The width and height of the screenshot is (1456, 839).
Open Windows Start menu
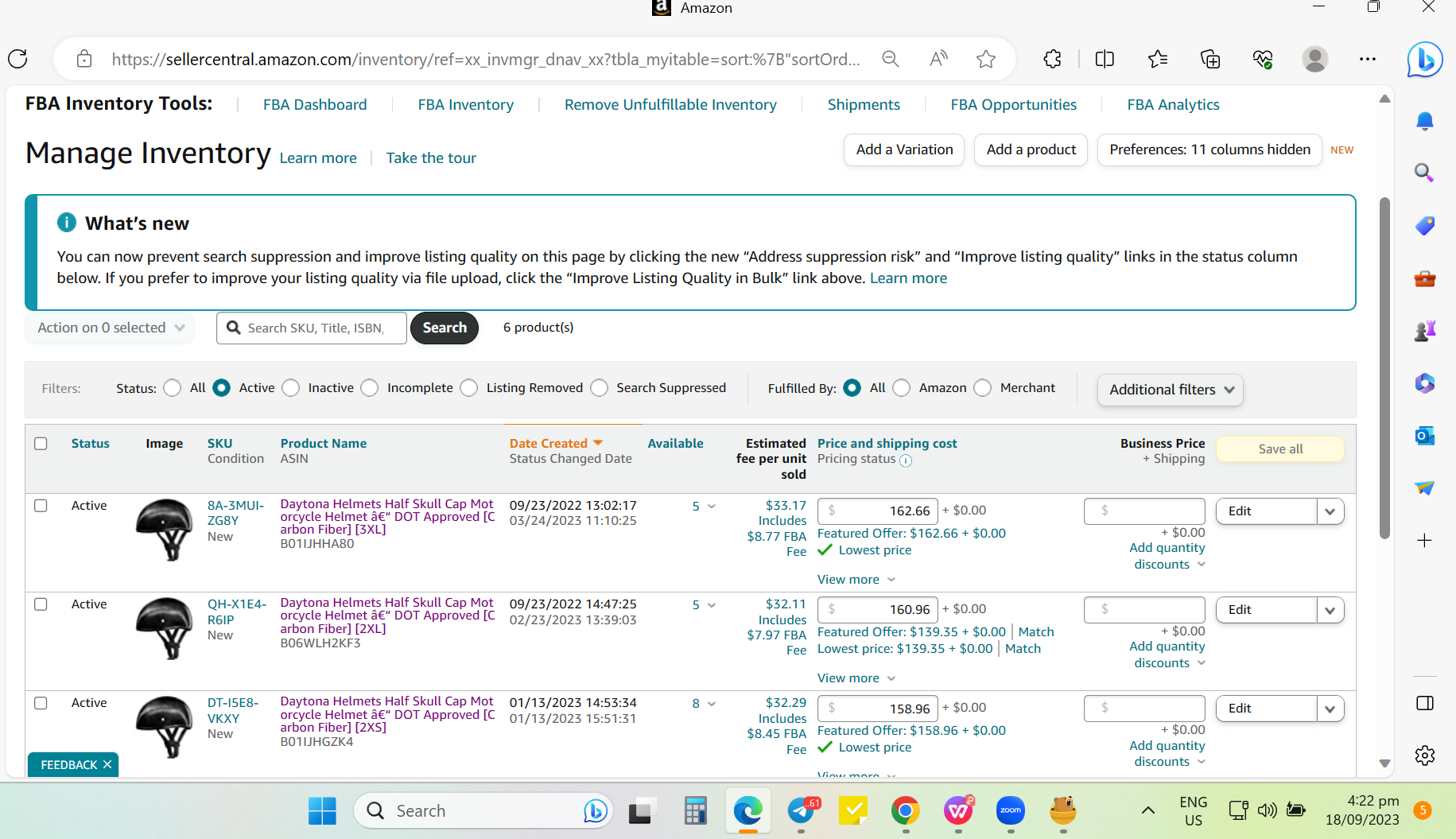tap(322, 810)
